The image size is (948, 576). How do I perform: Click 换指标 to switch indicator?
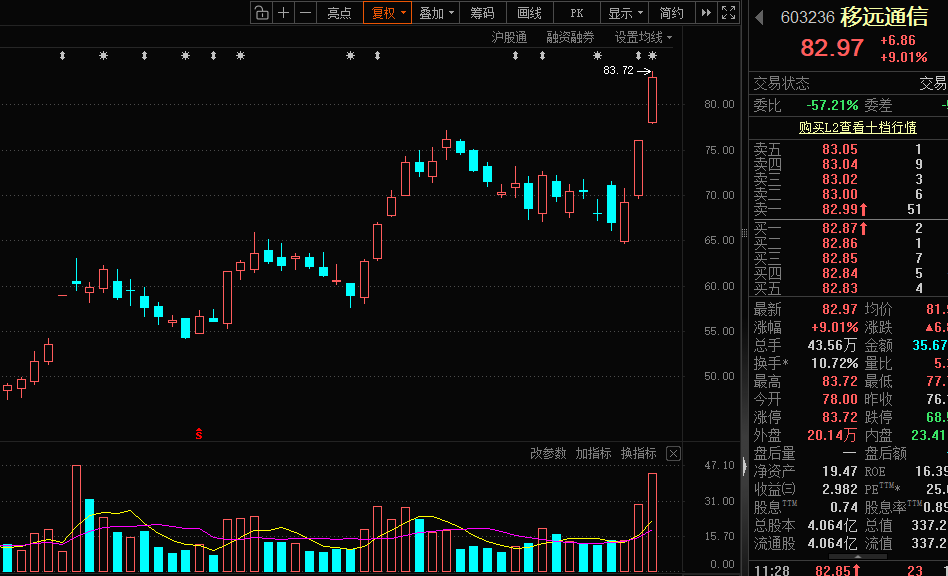[638, 453]
